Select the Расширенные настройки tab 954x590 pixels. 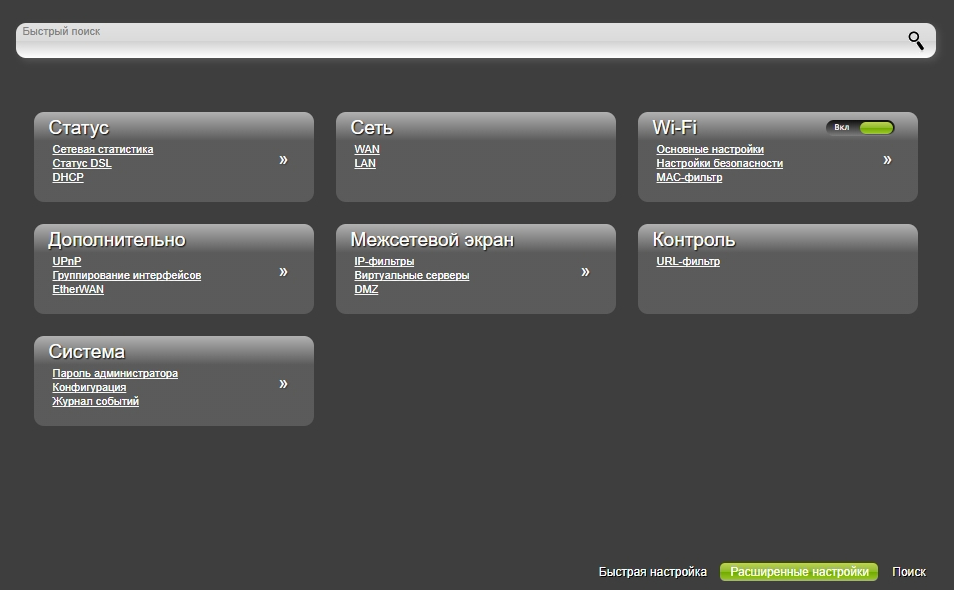coord(799,572)
